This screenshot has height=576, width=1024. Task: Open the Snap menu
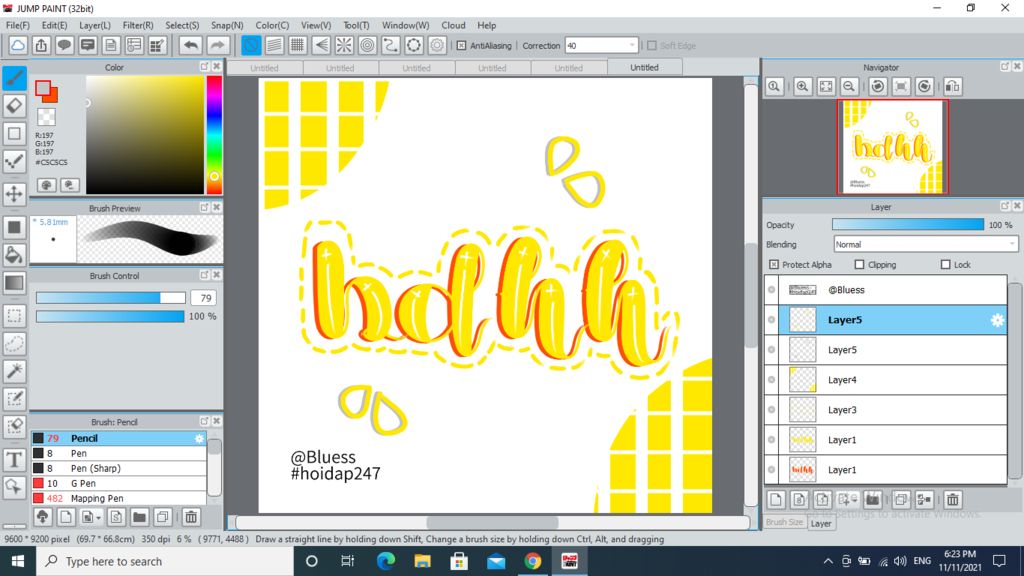click(227, 25)
